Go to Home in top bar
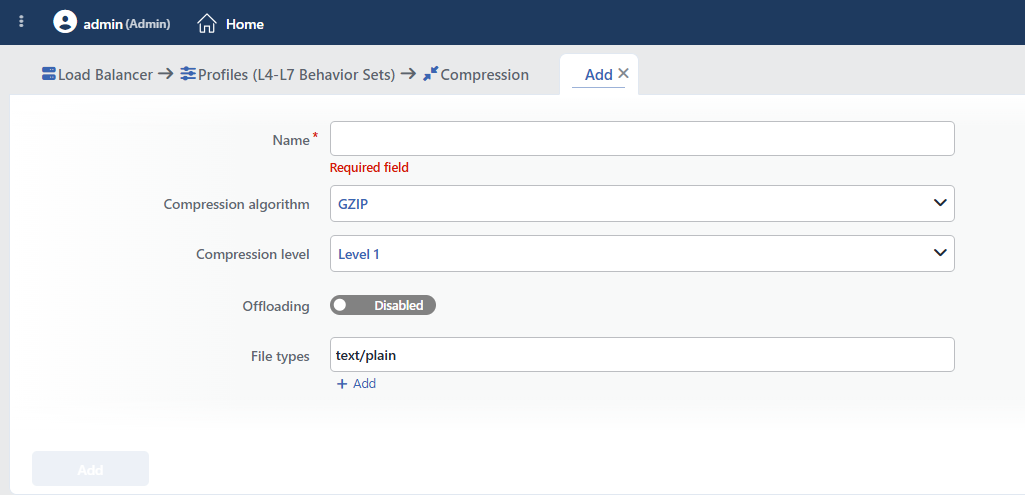1025x495 pixels. pos(245,24)
